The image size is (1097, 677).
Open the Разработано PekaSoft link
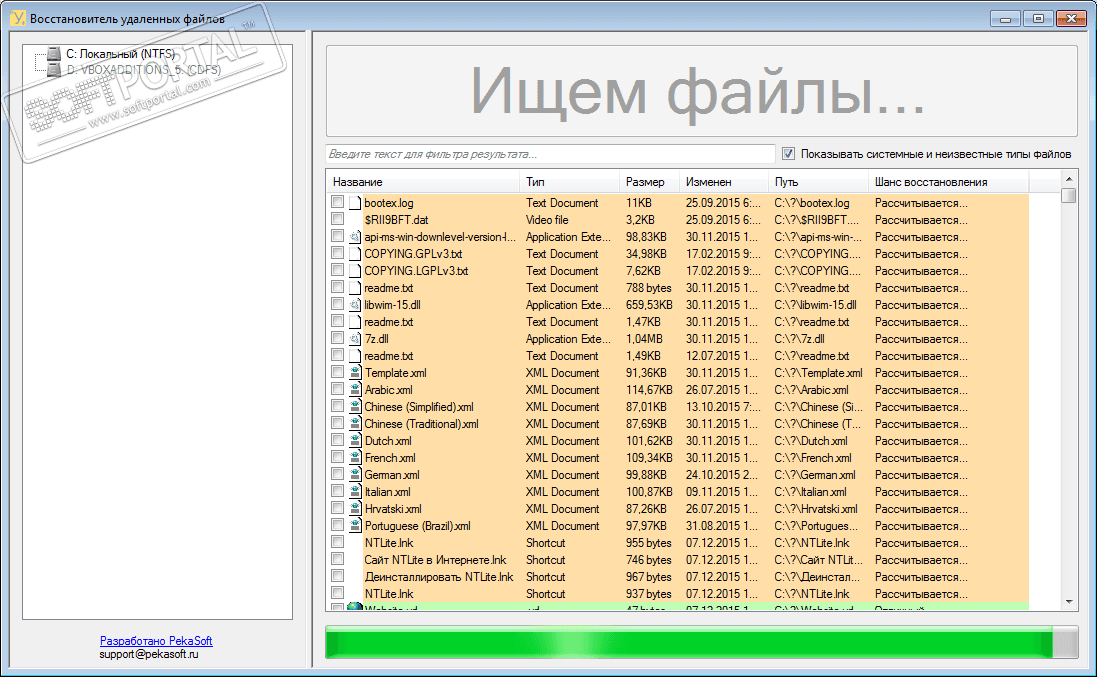click(156, 641)
